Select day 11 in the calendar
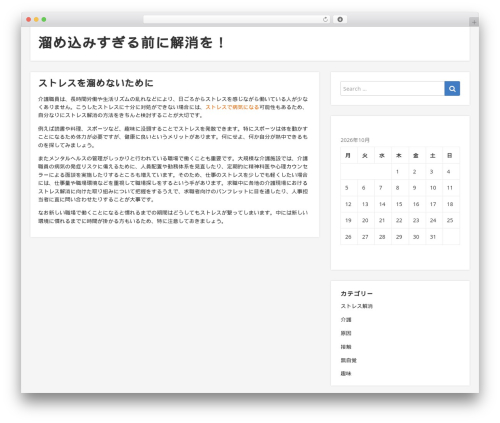The width and height of the screenshot is (500, 423). [450, 188]
